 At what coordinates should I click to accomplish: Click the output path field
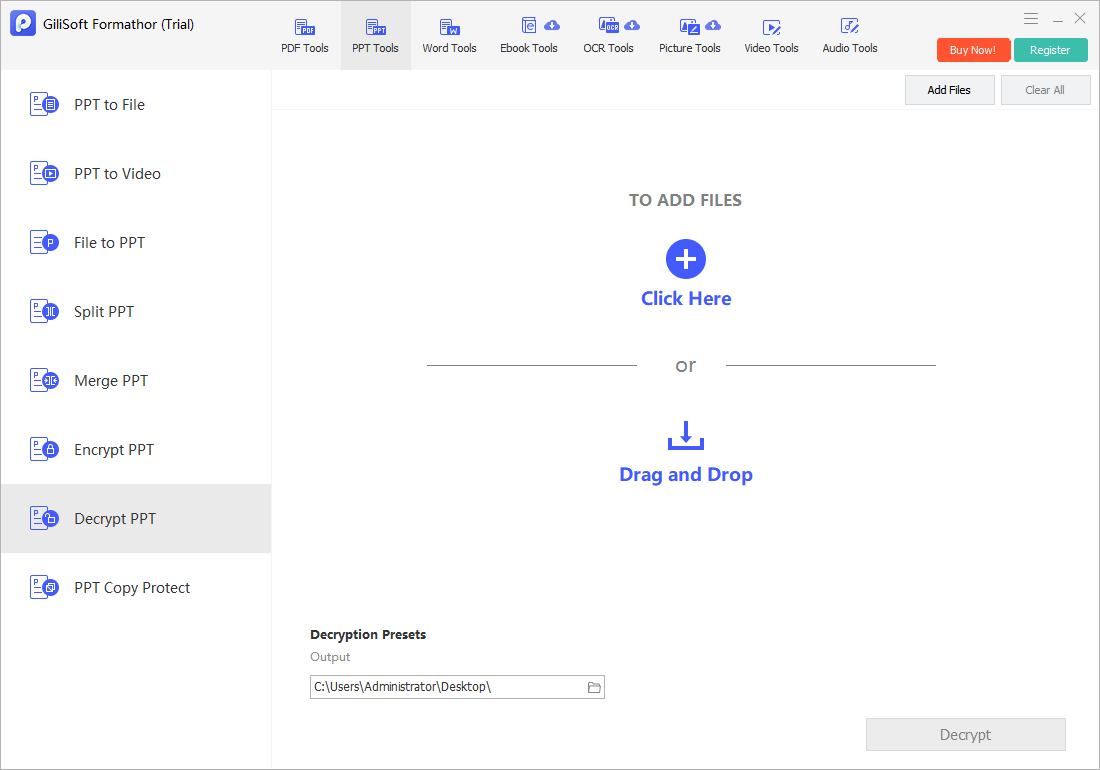tap(457, 687)
